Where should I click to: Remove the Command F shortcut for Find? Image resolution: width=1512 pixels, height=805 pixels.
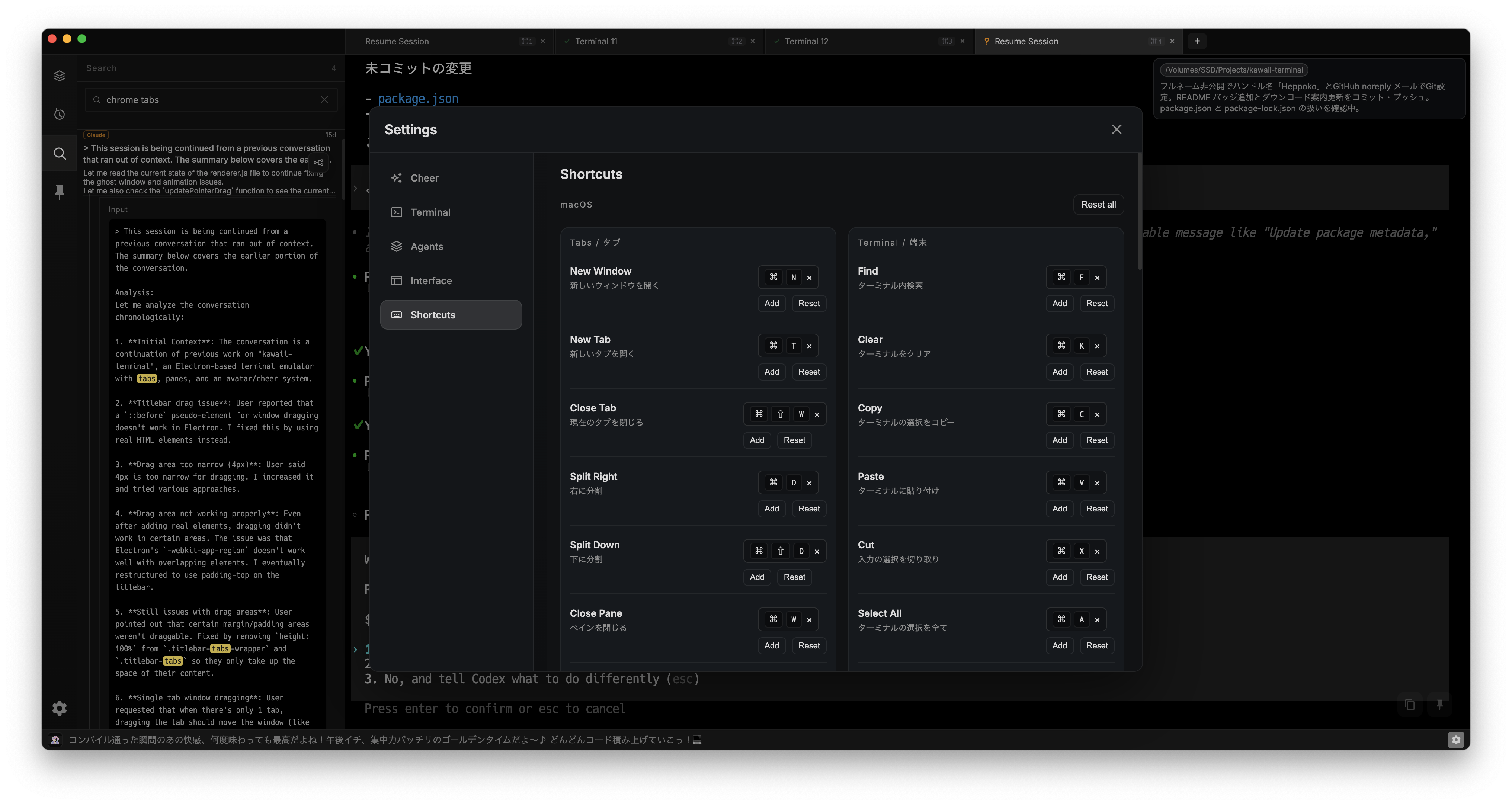pyautogui.click(x=1097, y=278)
